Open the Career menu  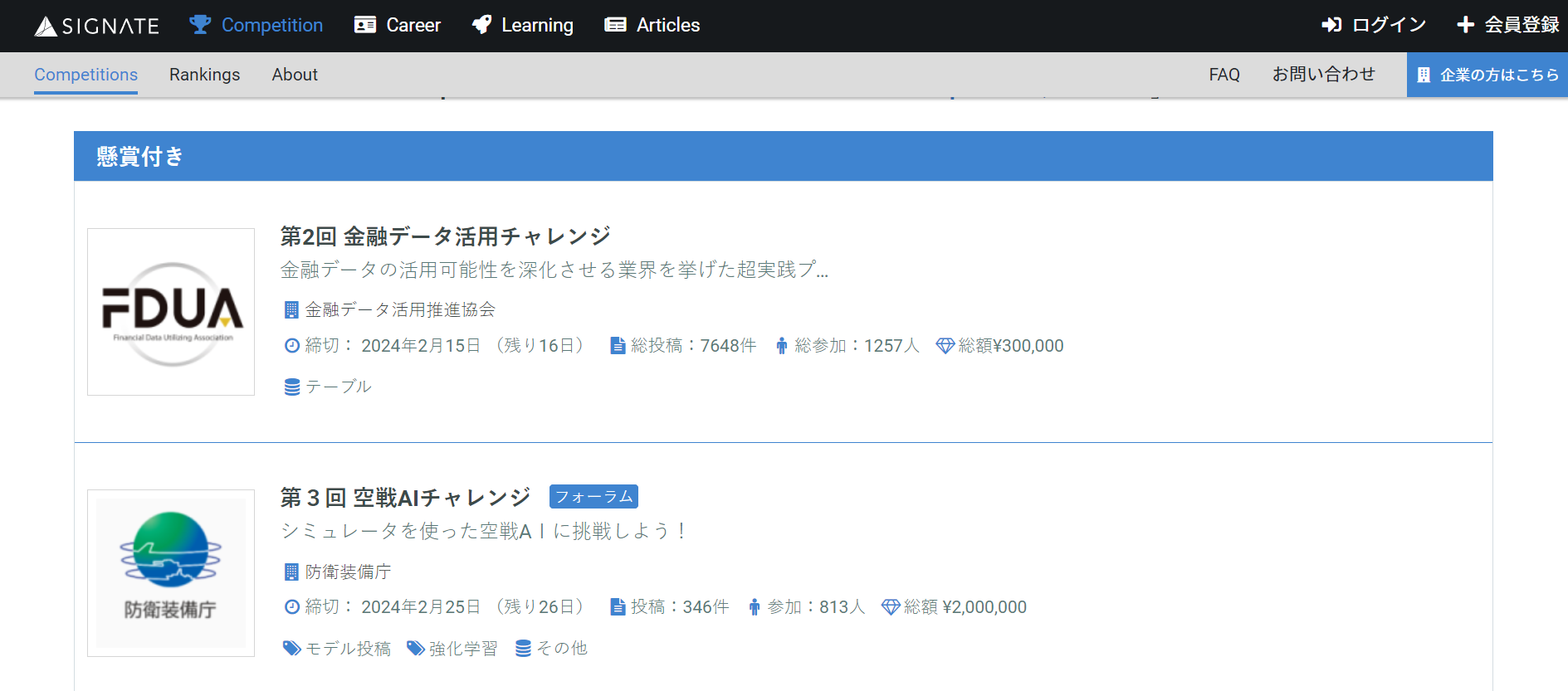[398, 25]
